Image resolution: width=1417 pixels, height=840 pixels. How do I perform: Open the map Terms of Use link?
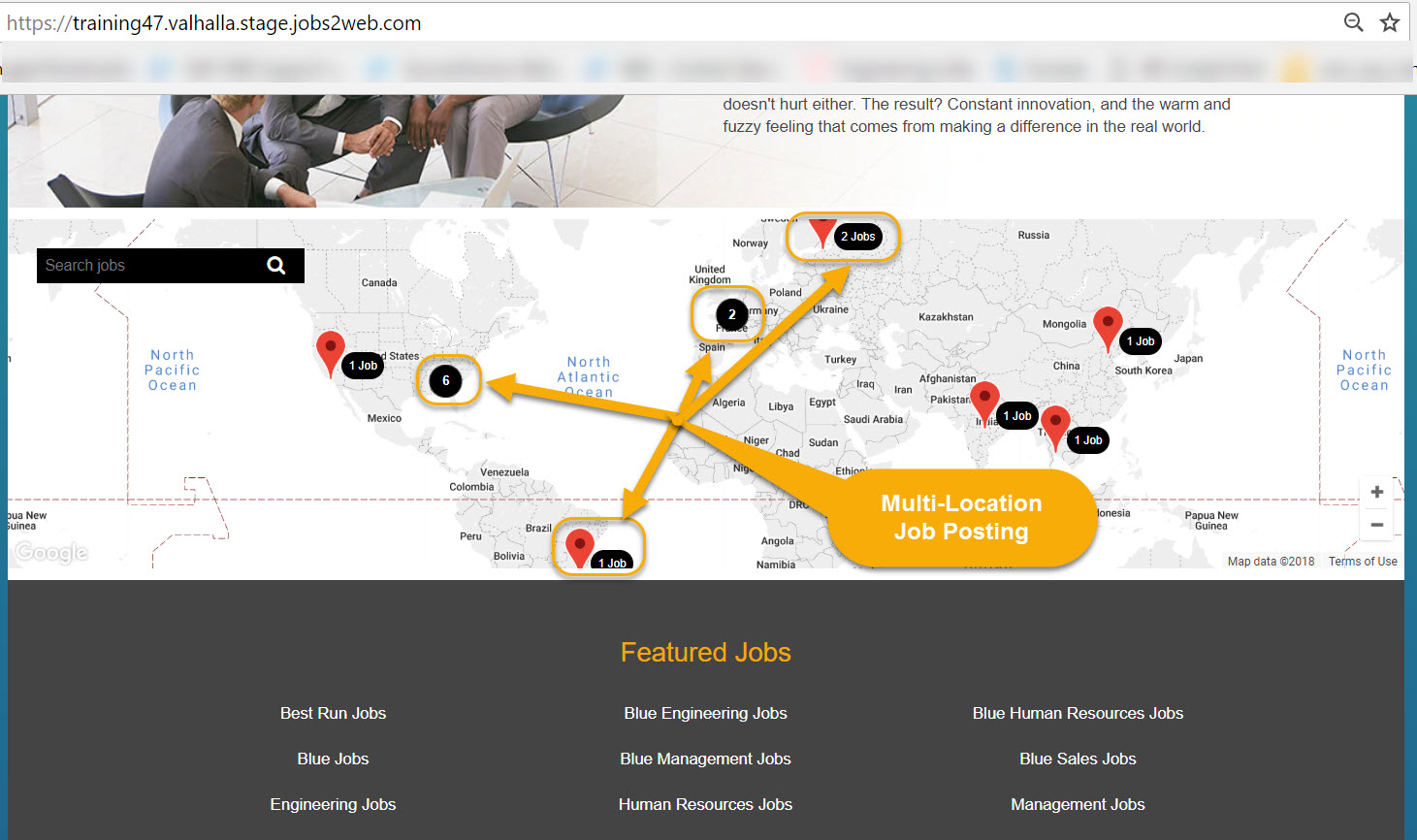pos(1363,562)
